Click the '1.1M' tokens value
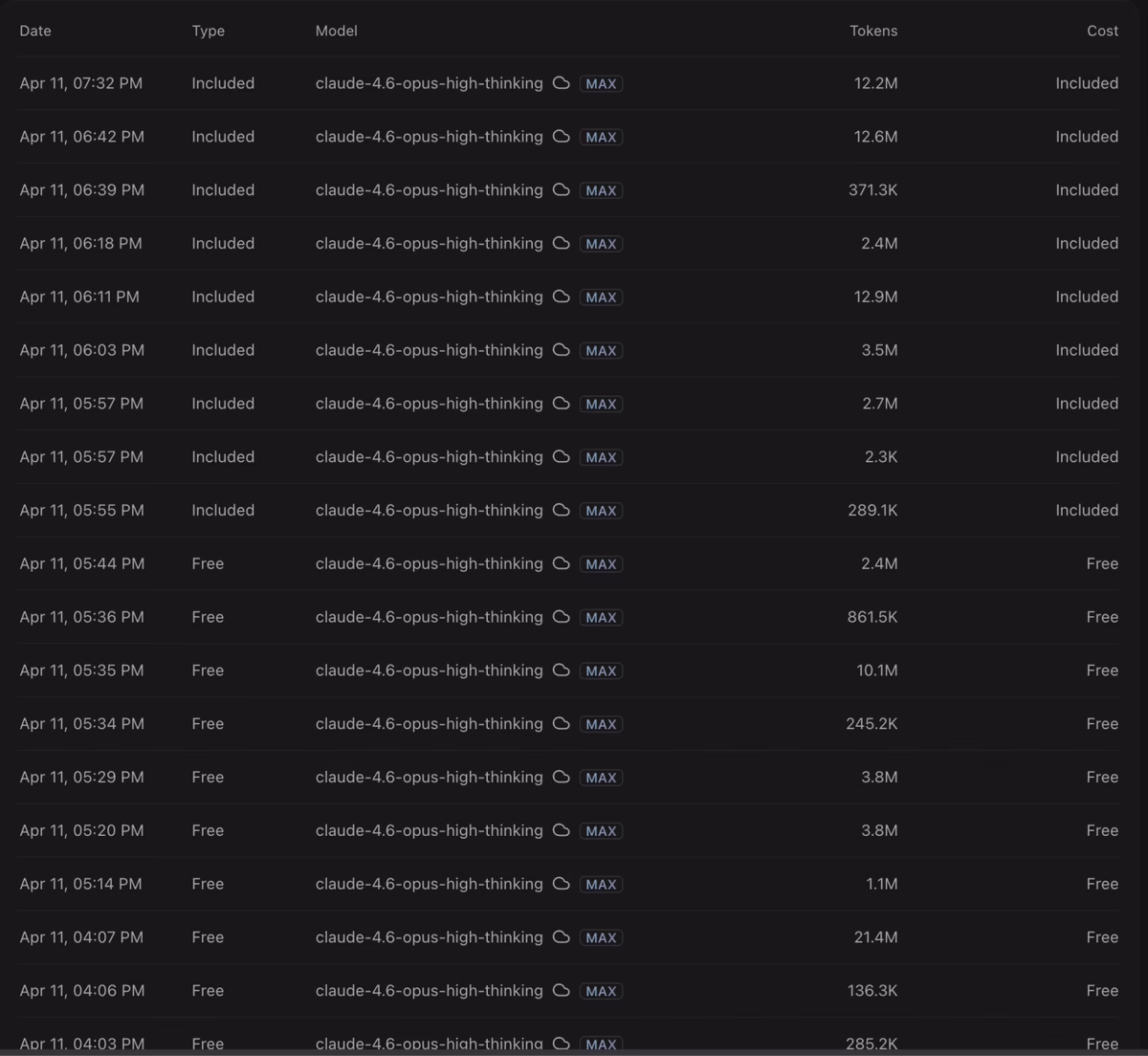The height and width of the screenshot is (1056, 1148). [x=882, y=884]
